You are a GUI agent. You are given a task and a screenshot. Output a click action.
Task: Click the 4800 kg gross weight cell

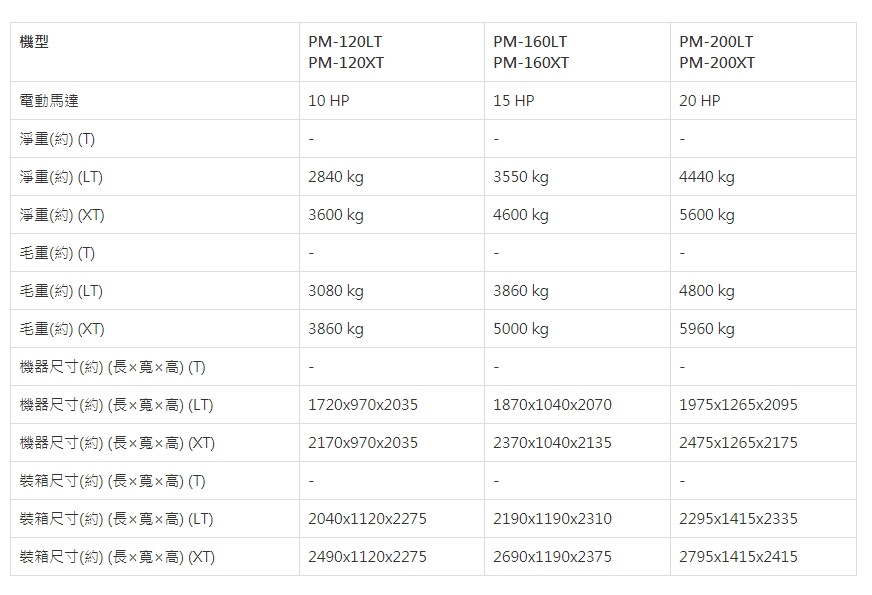(707, 291)
